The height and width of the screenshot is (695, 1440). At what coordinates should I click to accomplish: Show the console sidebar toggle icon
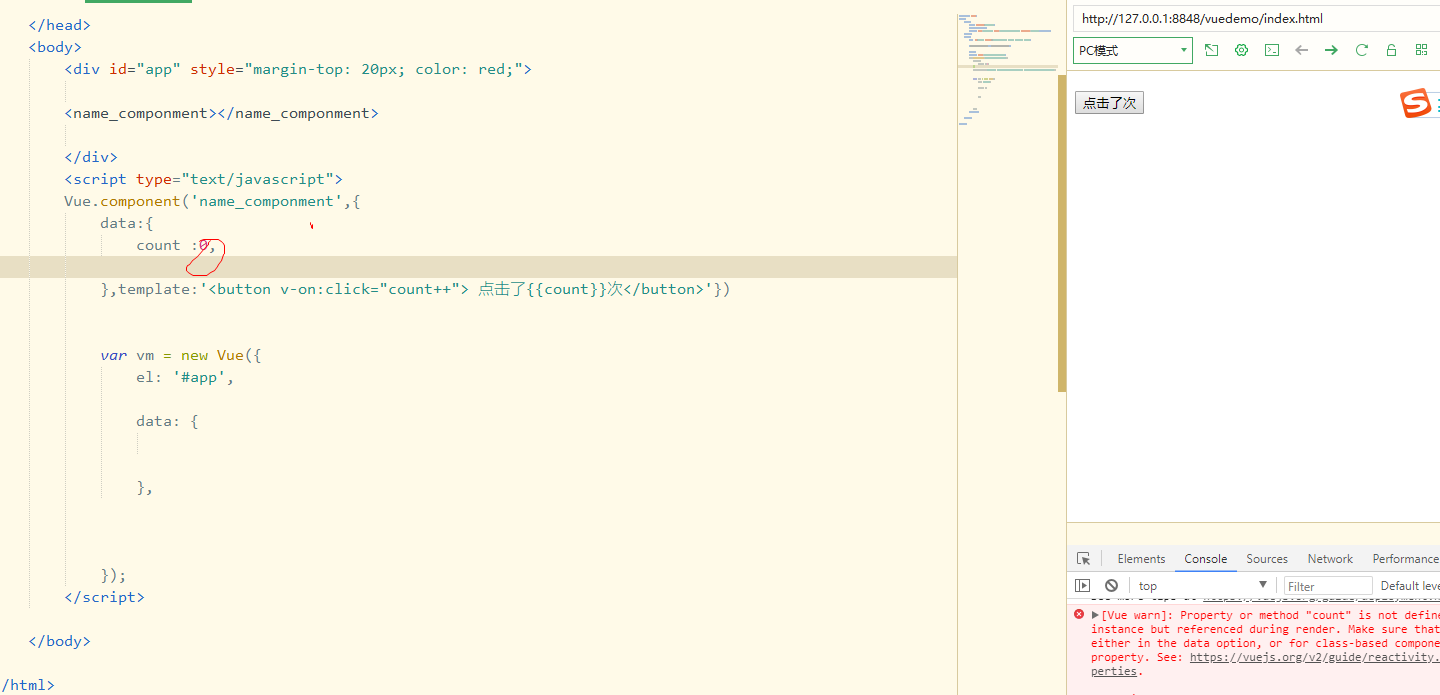(1083, 586)
